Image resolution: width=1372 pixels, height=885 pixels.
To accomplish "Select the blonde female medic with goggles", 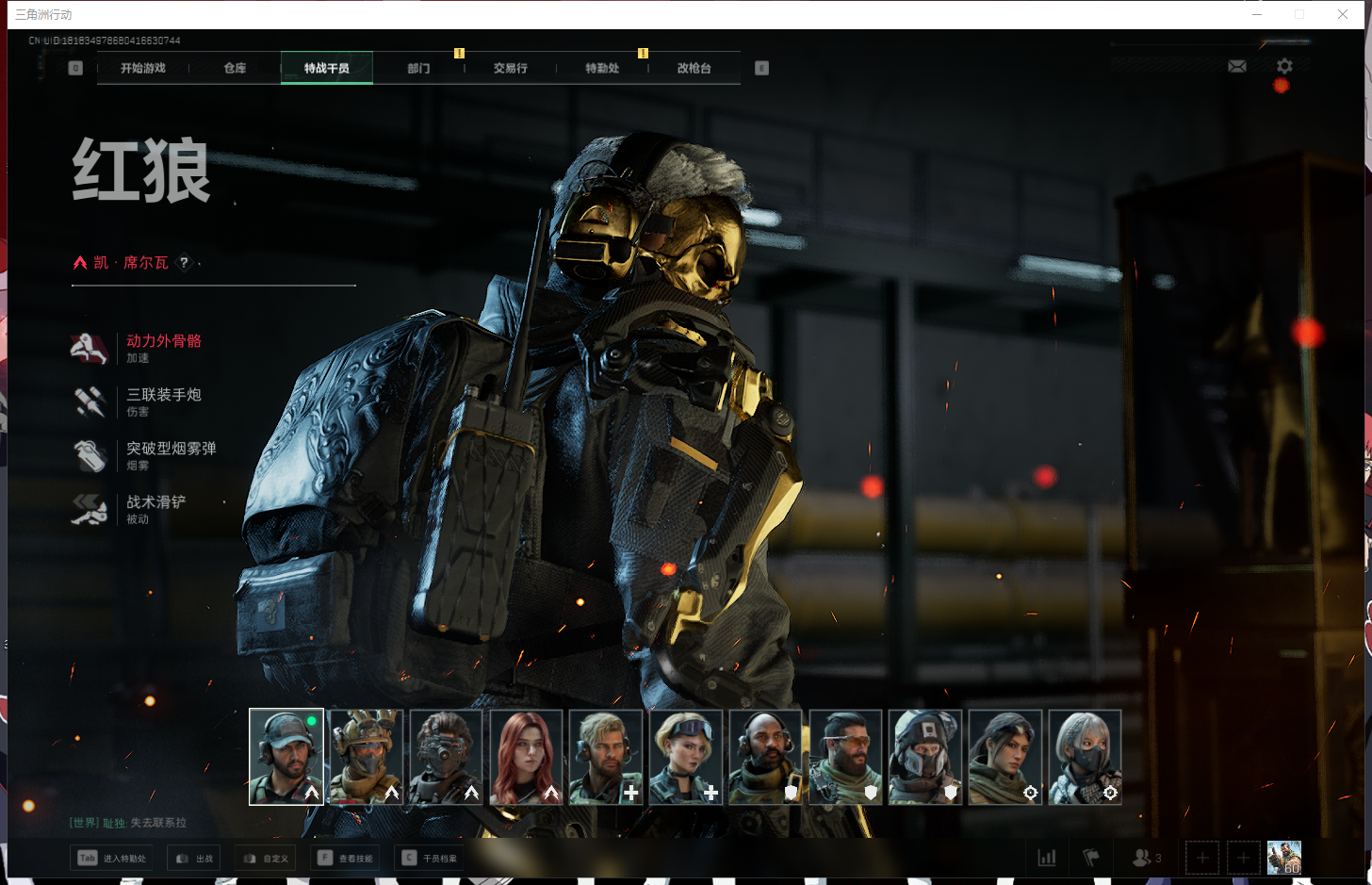I will point(686,757).
